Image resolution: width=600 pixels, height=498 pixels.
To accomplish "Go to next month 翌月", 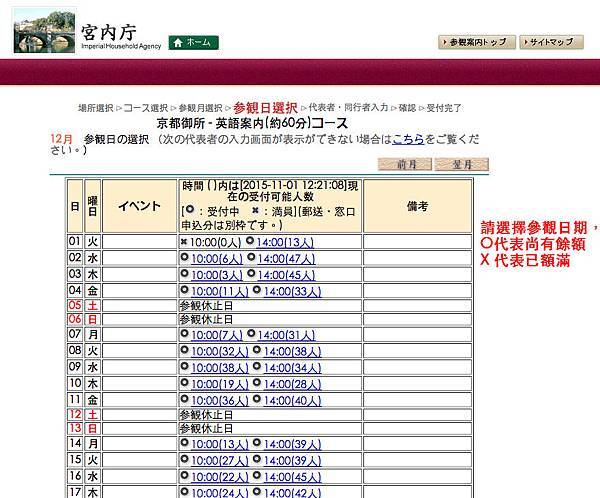I will click(x=462, y=165).
